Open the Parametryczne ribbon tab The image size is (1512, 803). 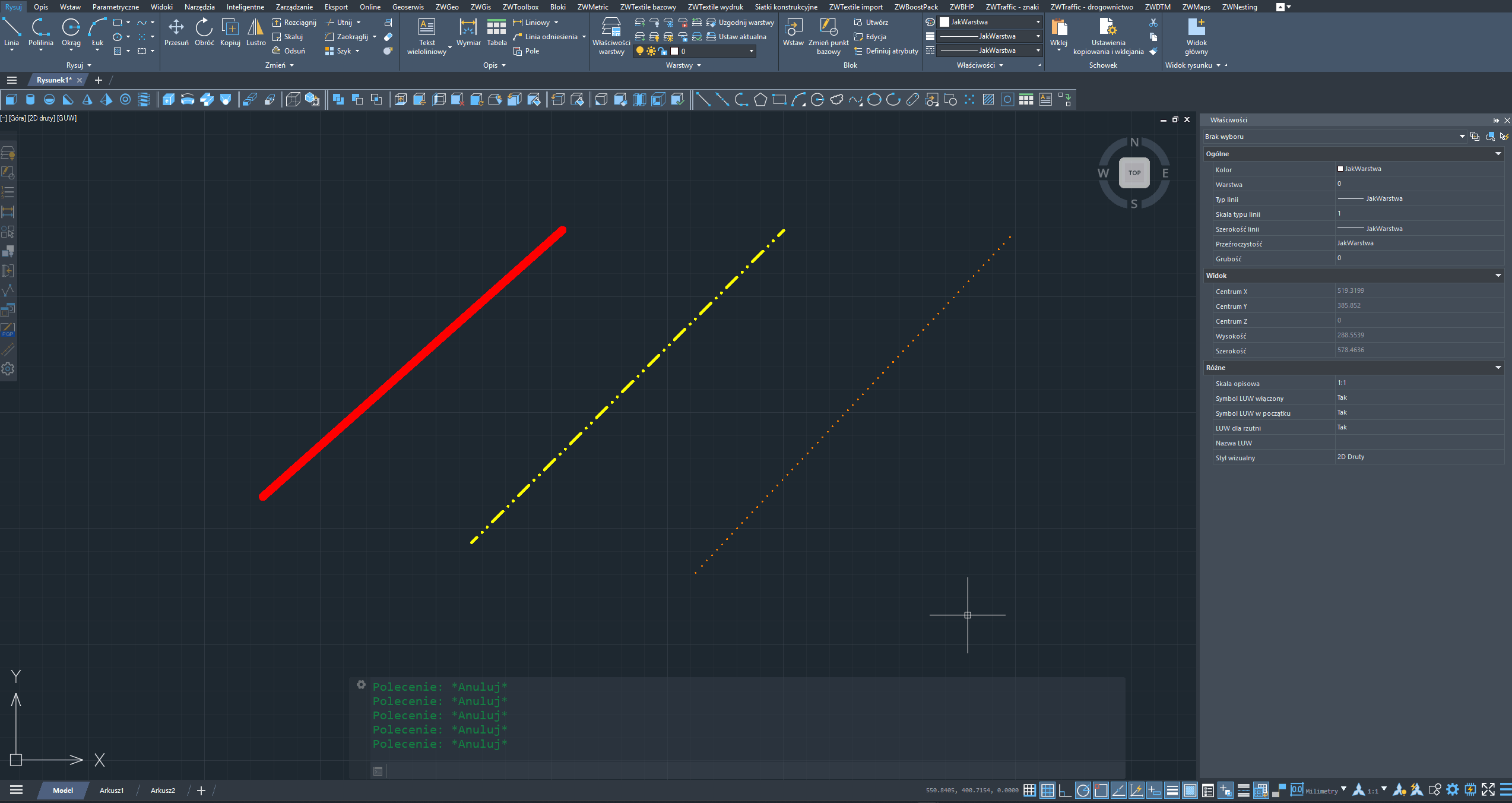tap(115, 7)
